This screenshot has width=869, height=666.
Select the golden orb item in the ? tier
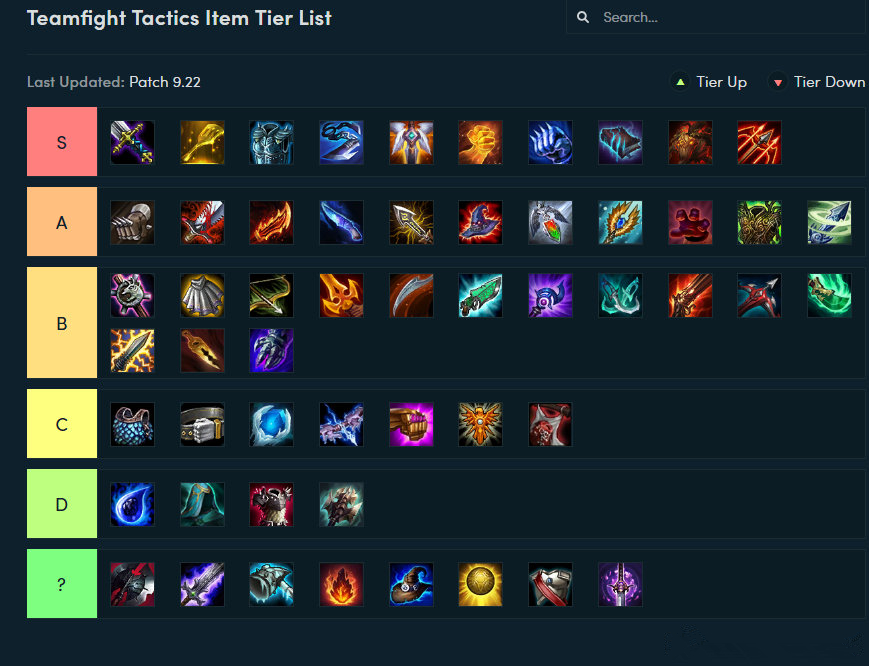479,585
